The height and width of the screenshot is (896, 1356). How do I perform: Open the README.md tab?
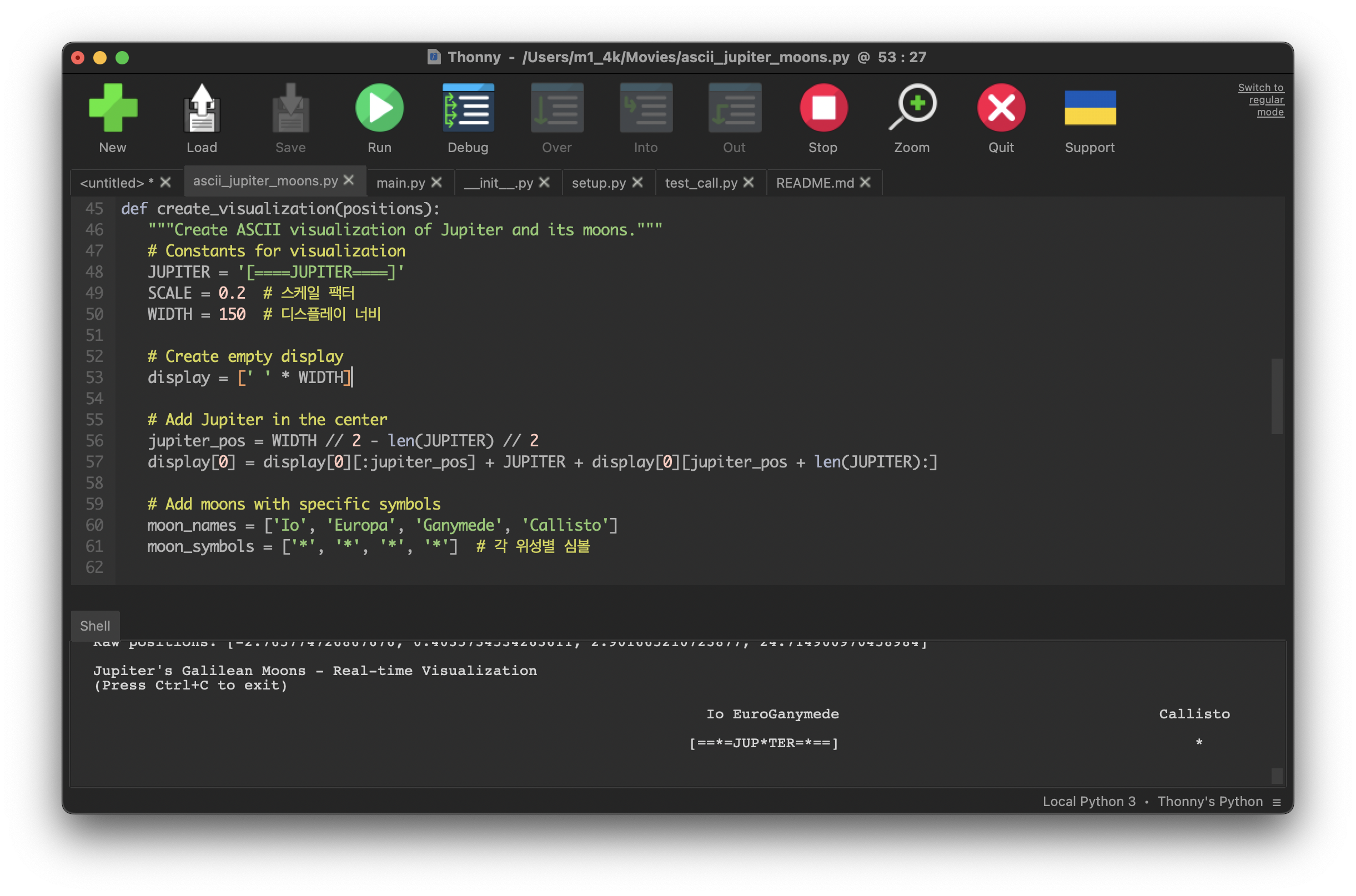(x=814, y=183)
